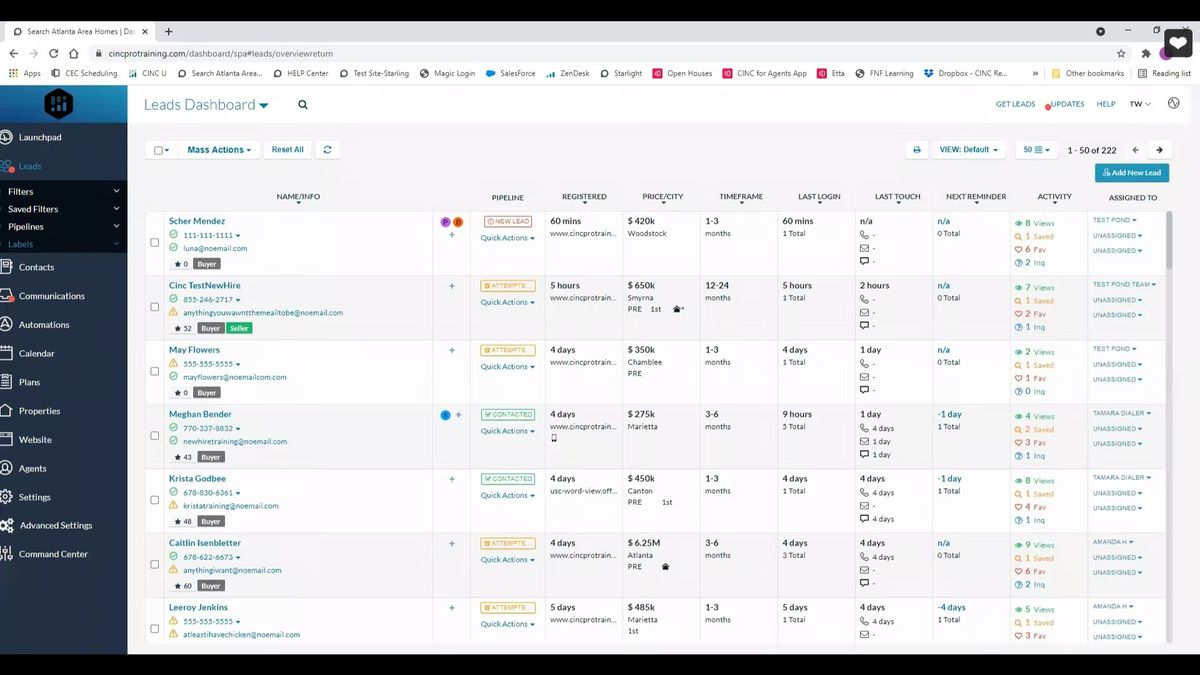Open the search magnifier next to Leads Dashboard
Viewport: 1200px width, 675px height.
point(302,104)
